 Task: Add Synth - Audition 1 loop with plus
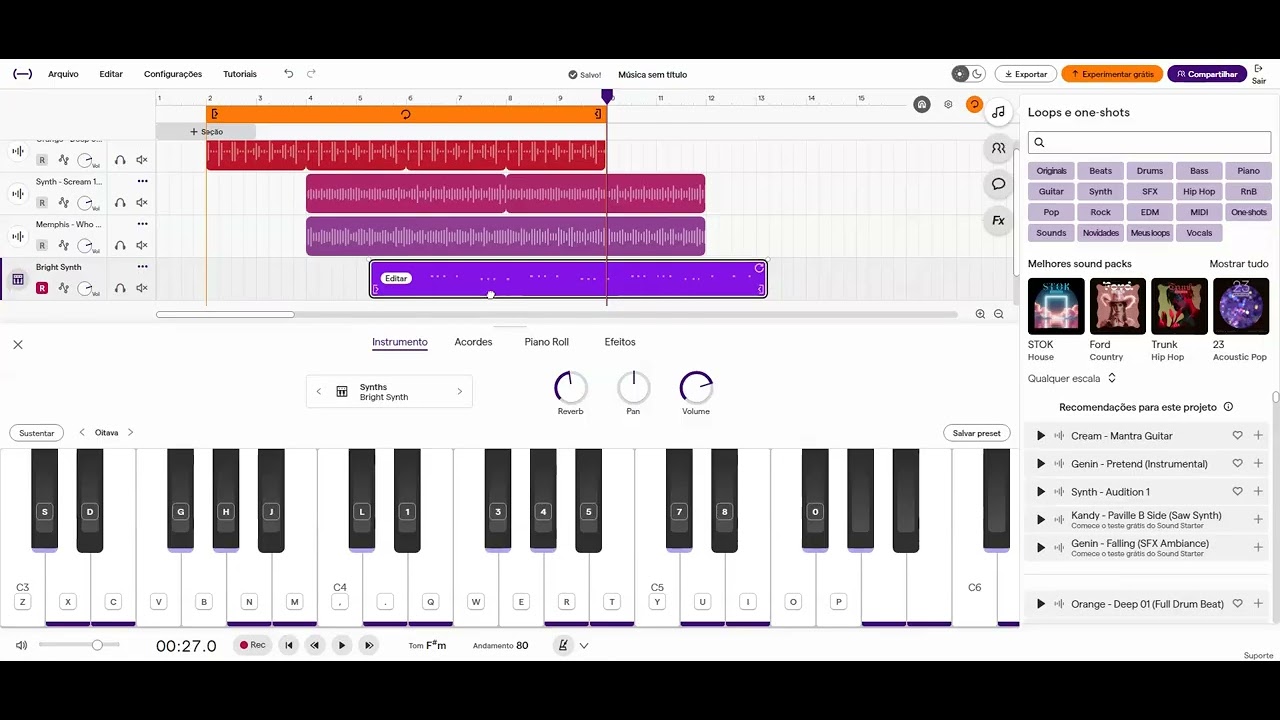click(1258, 492)
